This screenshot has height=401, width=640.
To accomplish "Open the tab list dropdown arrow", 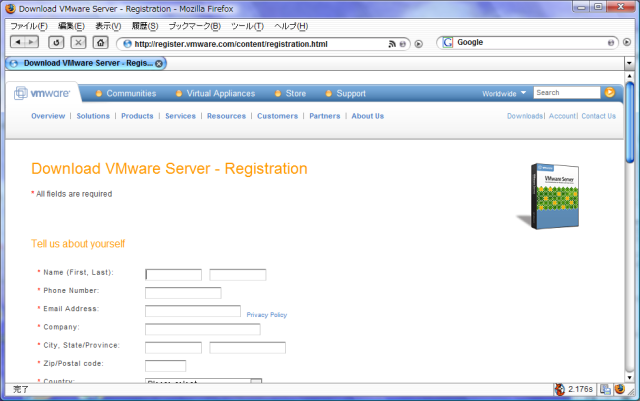I will [629, 63].
